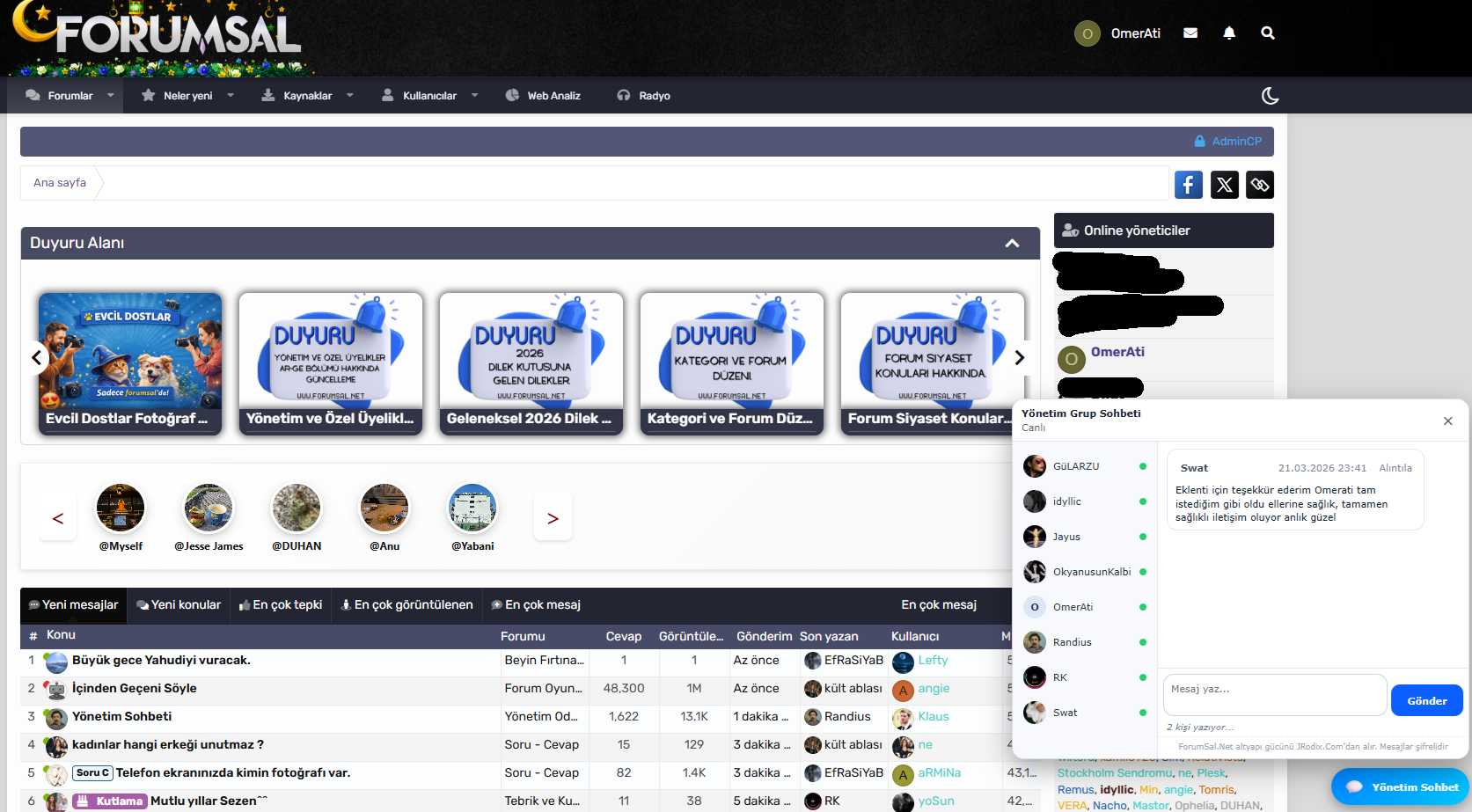Focus the Mesaj yaz chat input
The image size is (1472, 812).
click(1275, 695)
